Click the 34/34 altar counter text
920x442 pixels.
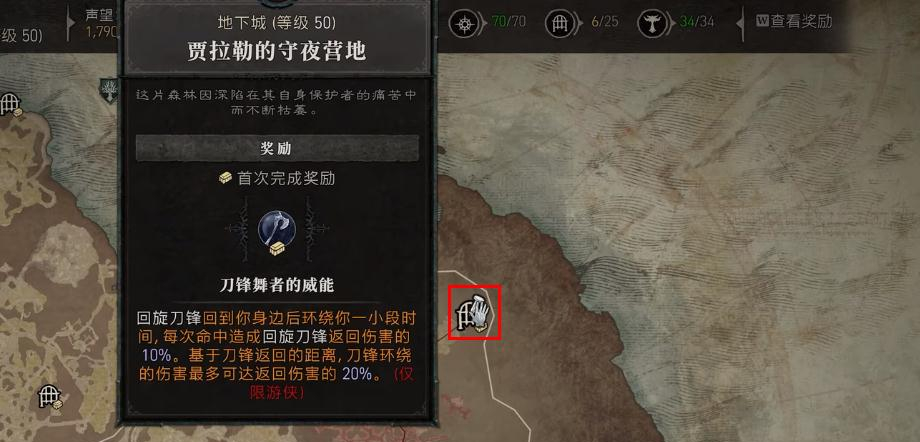pyautogui.click(x=697, y=22)
